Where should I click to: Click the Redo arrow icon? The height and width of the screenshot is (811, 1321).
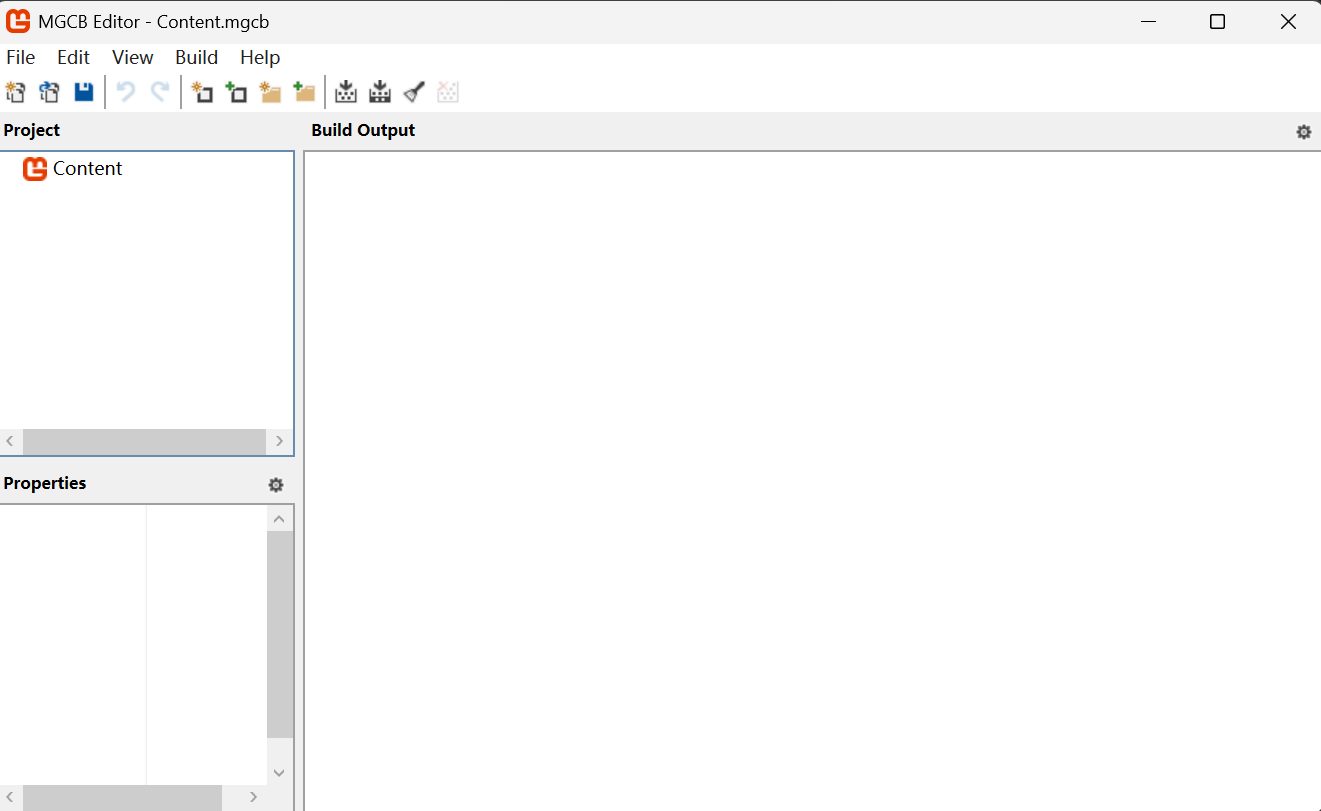(160, 93)
